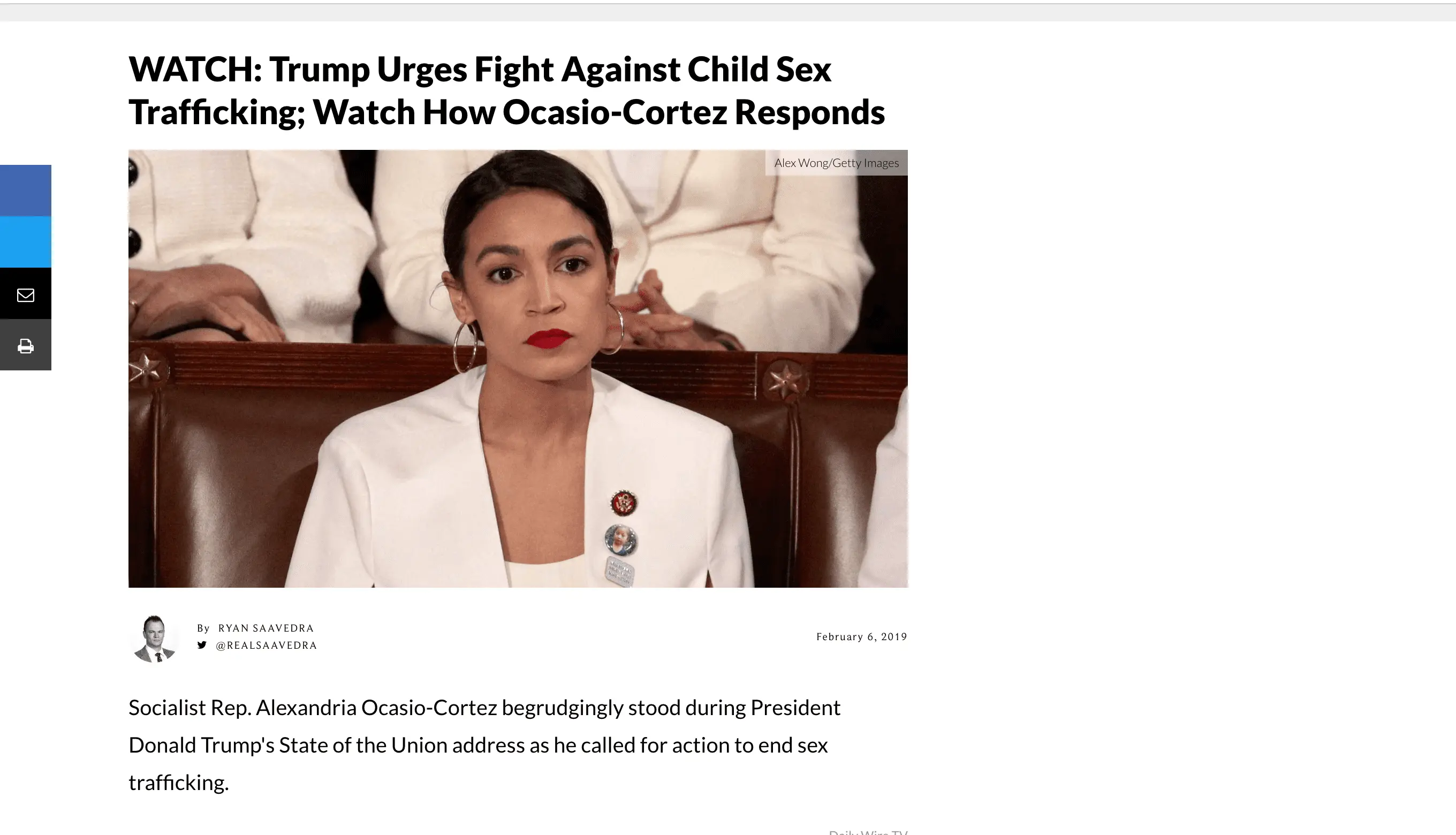Visit the @REALSAAVEDRA Twitter handle link

tap(266, 645)
